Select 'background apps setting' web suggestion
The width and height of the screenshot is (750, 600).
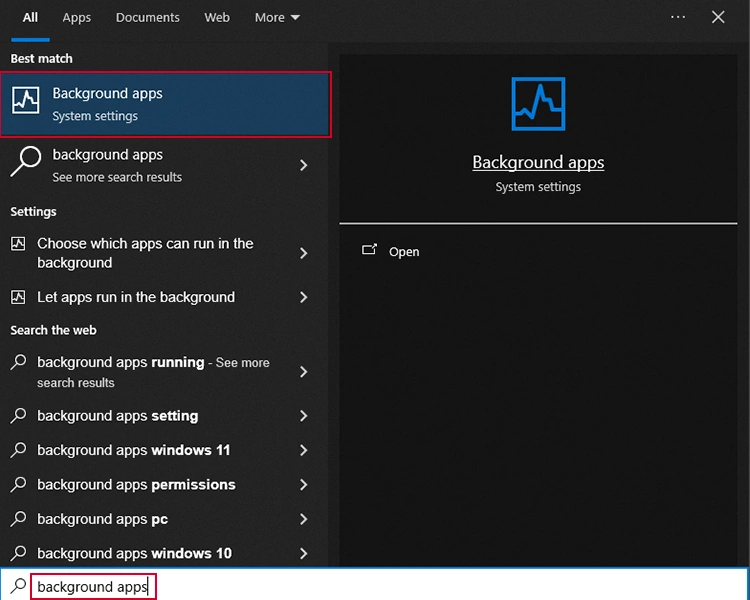(165, 416)
